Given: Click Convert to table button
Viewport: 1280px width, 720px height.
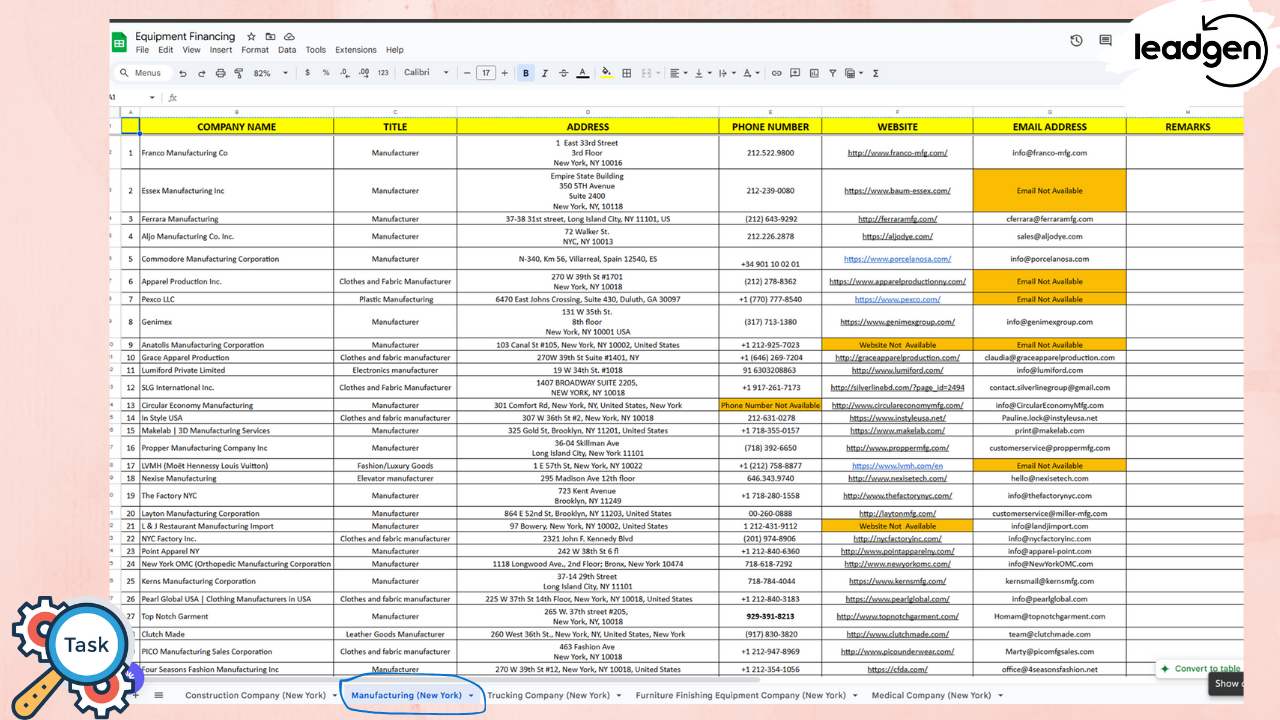Looking at the screenshot, I should pyautogui.click(x=1200, y=669).
